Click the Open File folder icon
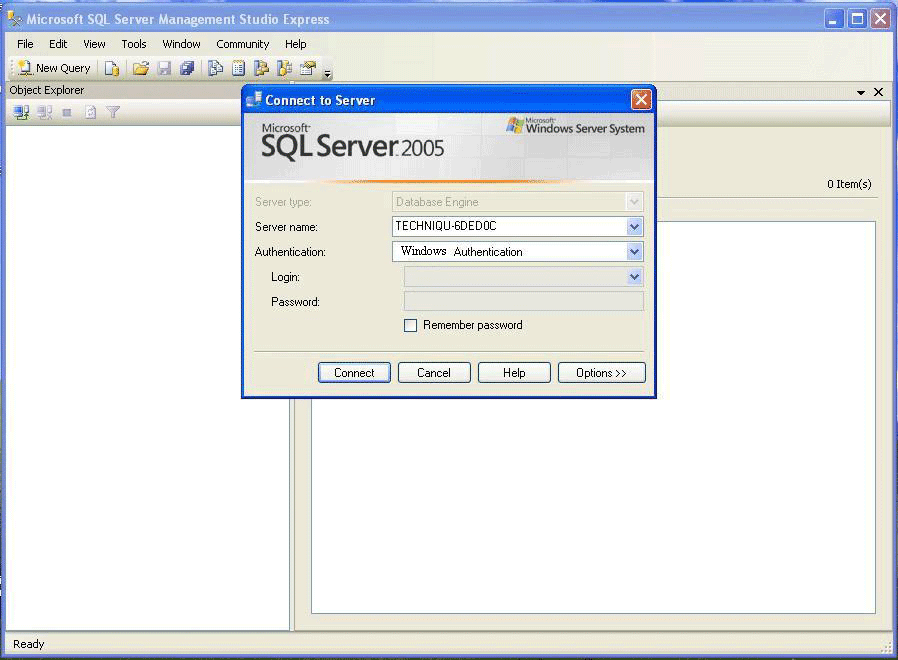Screen dimensions: 898x660 tap(141, 68)
